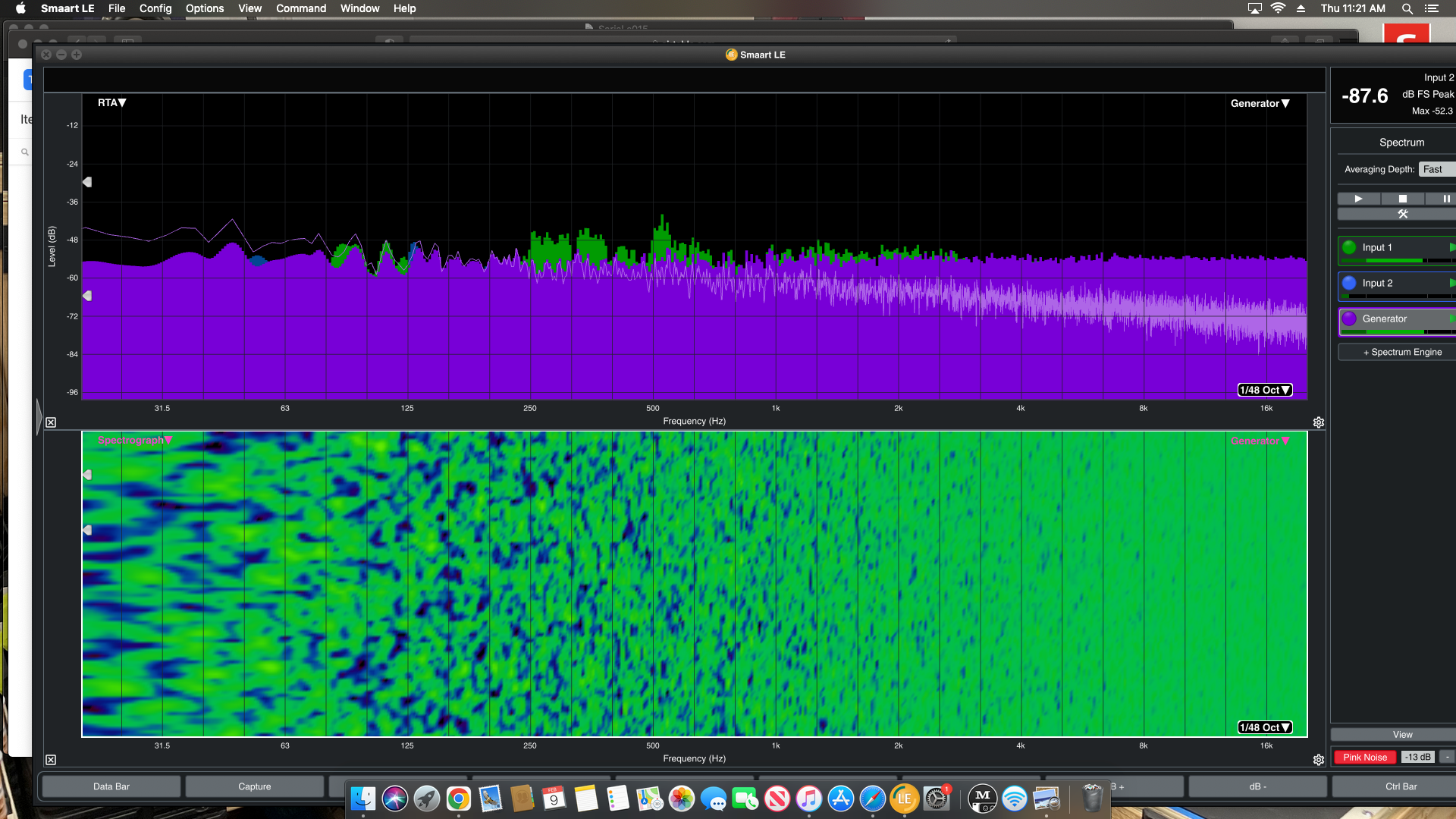1456x819 pixels.
Task: Open the Options menu
Action: click(x=205, y=8)
